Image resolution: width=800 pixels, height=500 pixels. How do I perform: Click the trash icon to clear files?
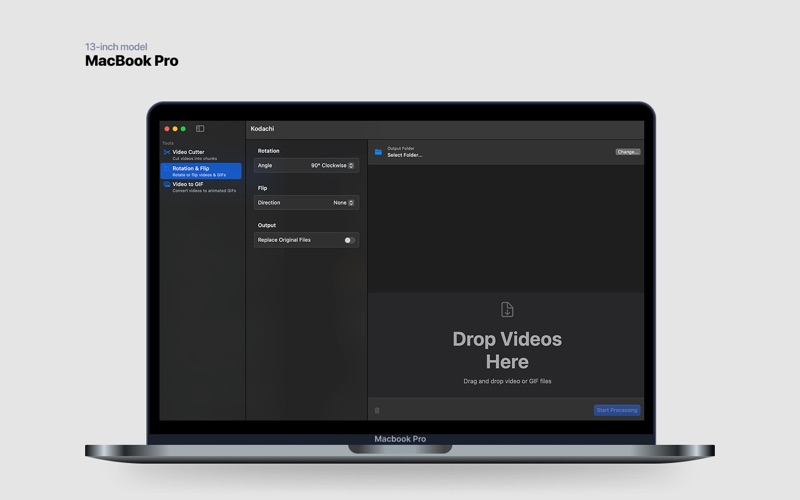(x=377, y=410)
